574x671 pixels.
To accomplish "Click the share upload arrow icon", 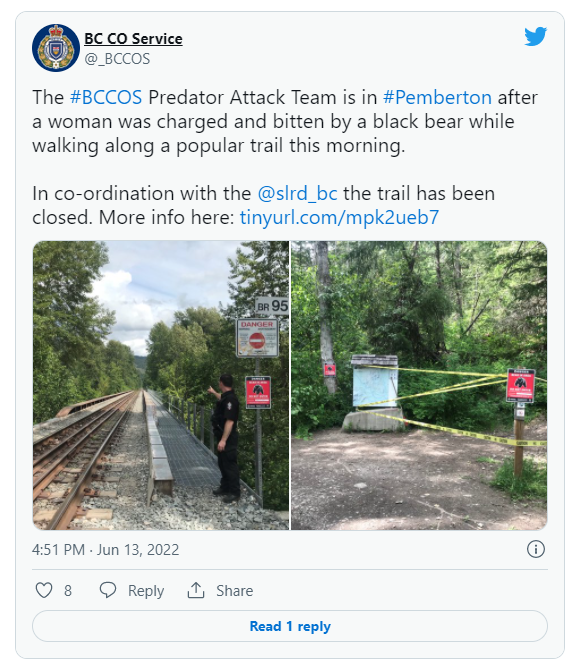I will pos(196,590).
